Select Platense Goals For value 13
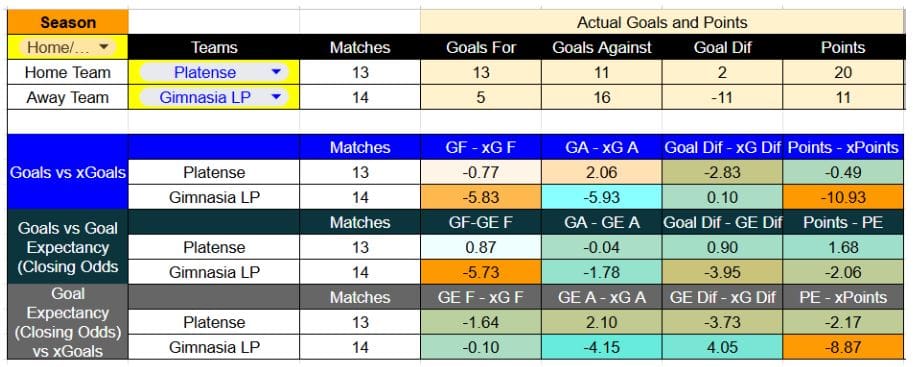 pyautogui.click(x=481, y=72)
